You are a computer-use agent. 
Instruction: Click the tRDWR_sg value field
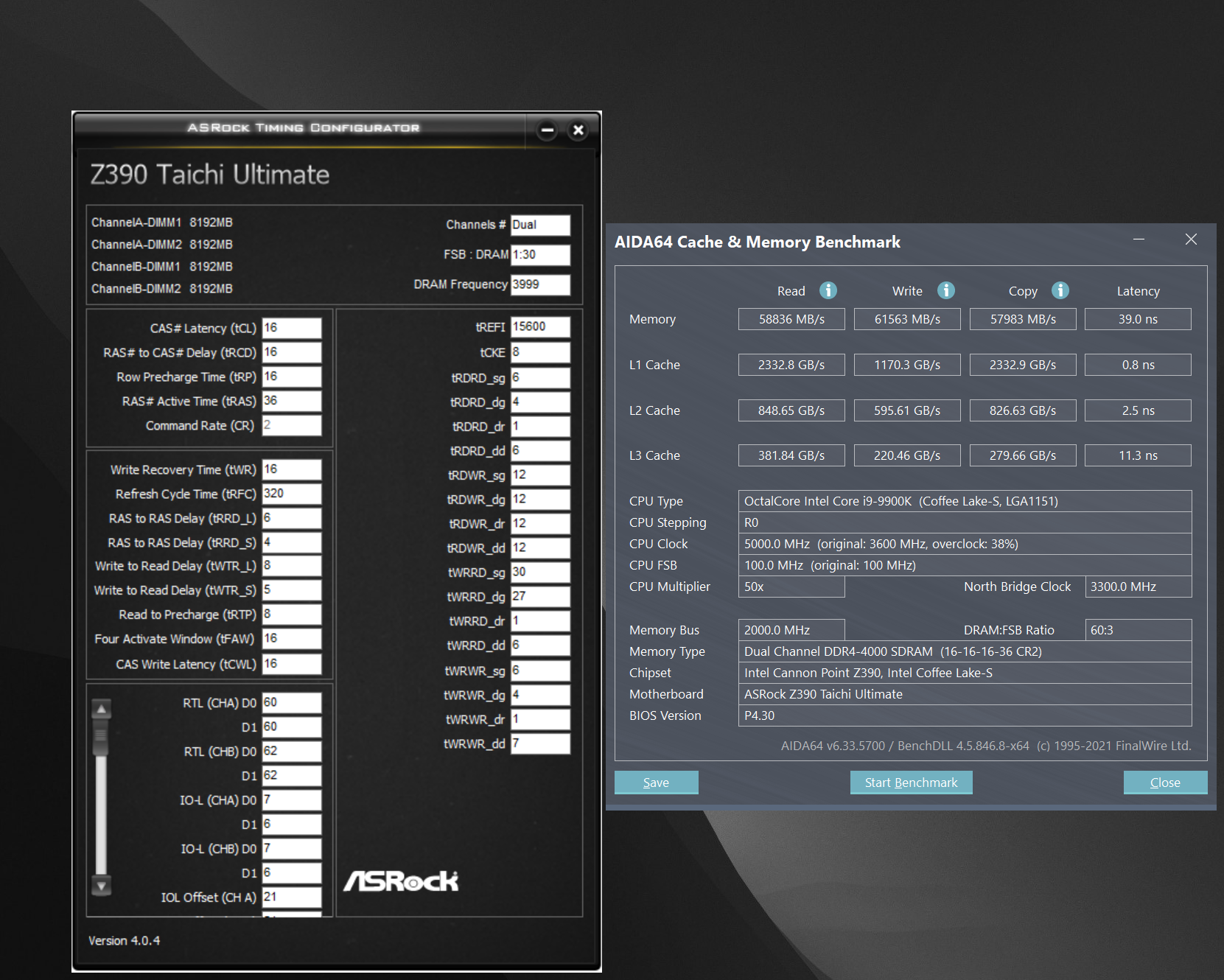[541, 475]
